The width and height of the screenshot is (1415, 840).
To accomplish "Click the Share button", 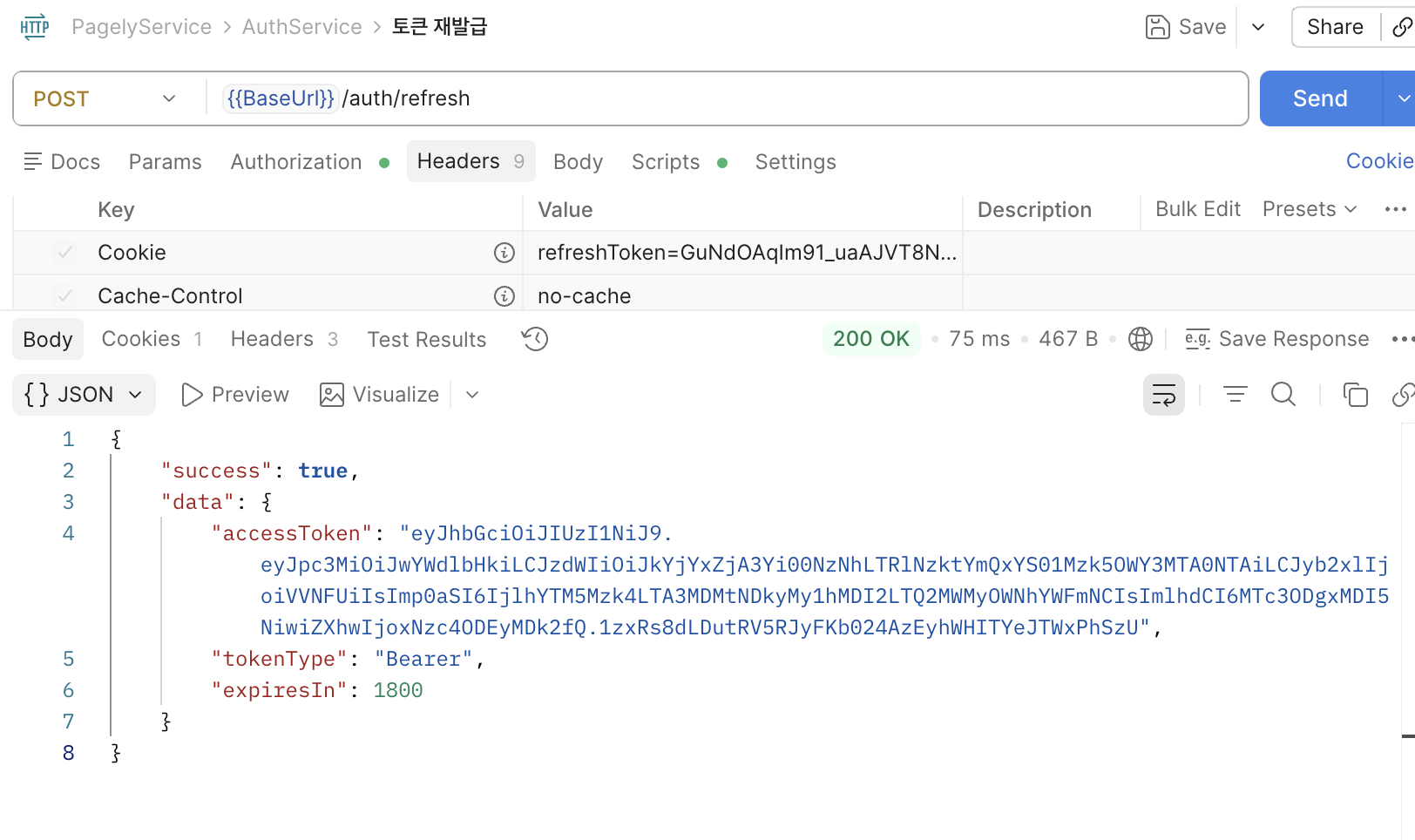I will tap(1335, 27).
